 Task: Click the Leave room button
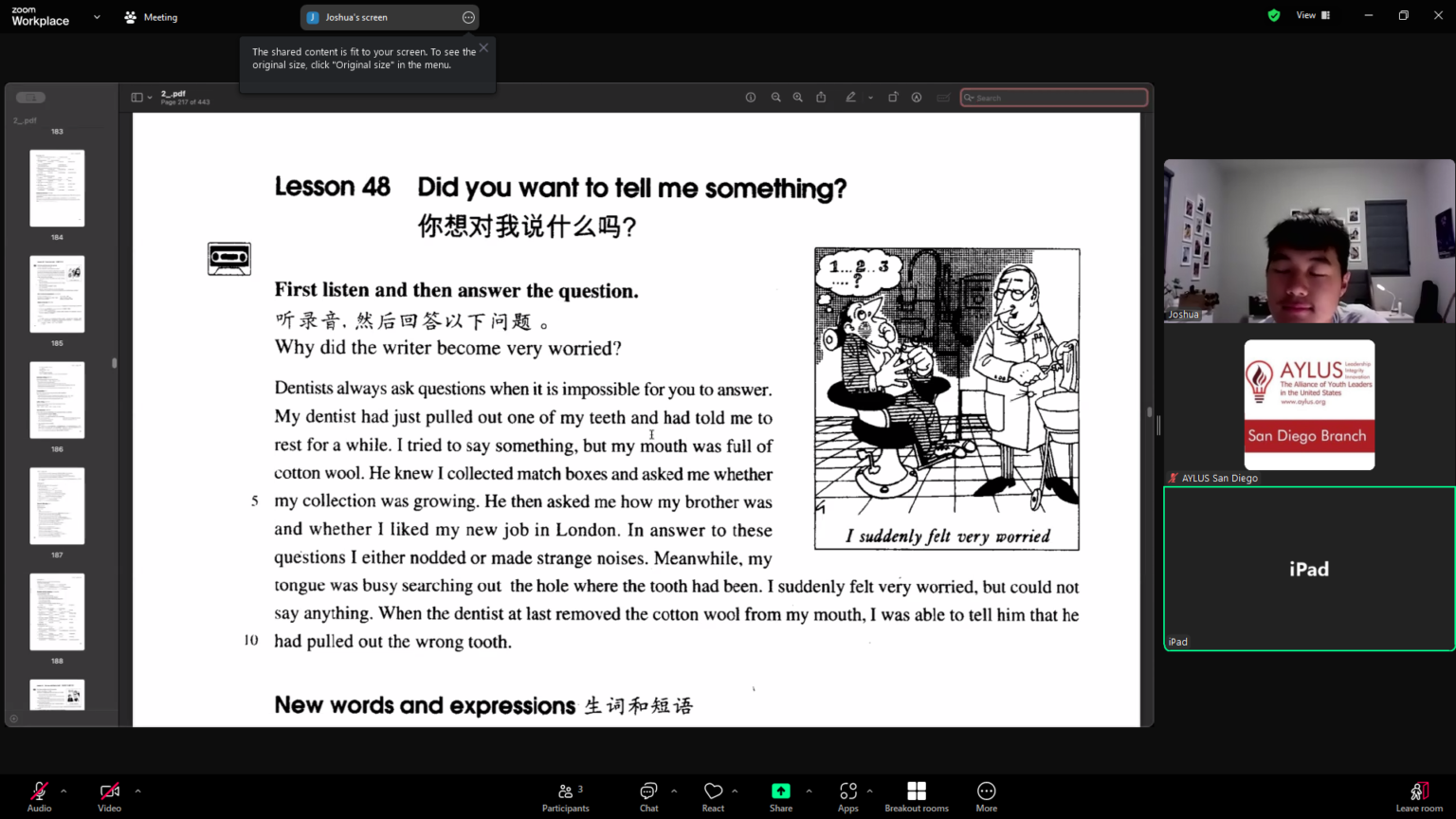point(1419,796)
